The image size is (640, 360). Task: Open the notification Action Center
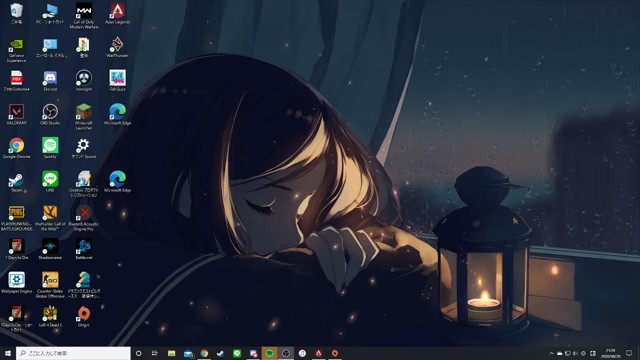tap(629, 353)
